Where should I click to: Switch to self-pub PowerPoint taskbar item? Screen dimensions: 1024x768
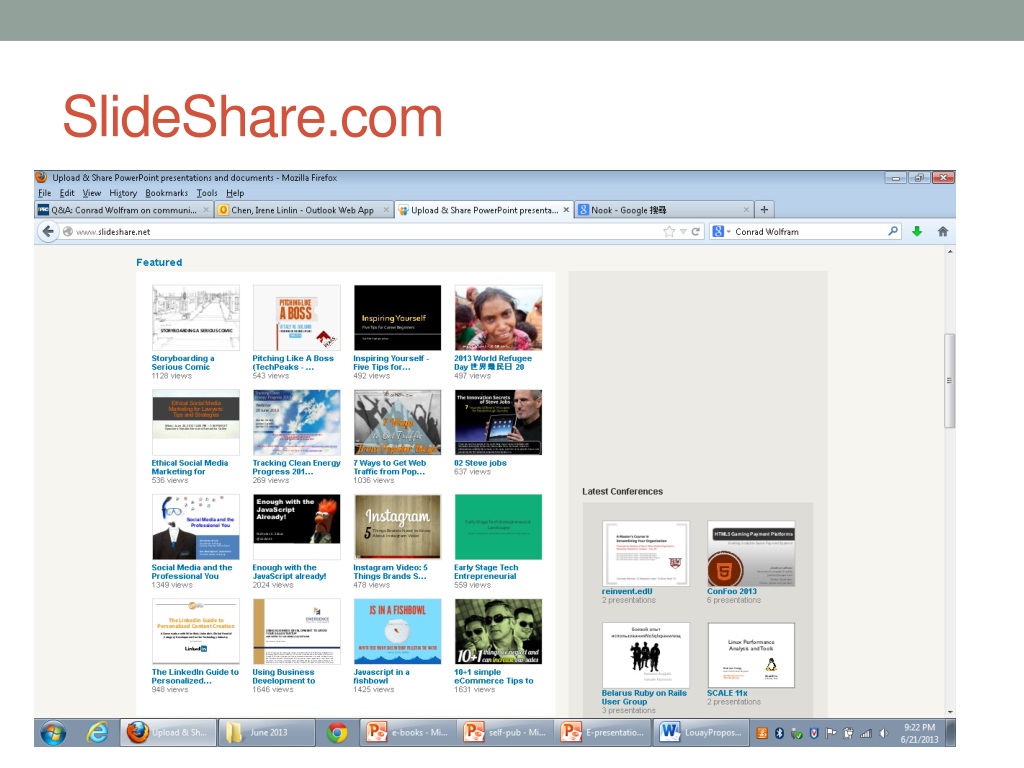(505, 733)
